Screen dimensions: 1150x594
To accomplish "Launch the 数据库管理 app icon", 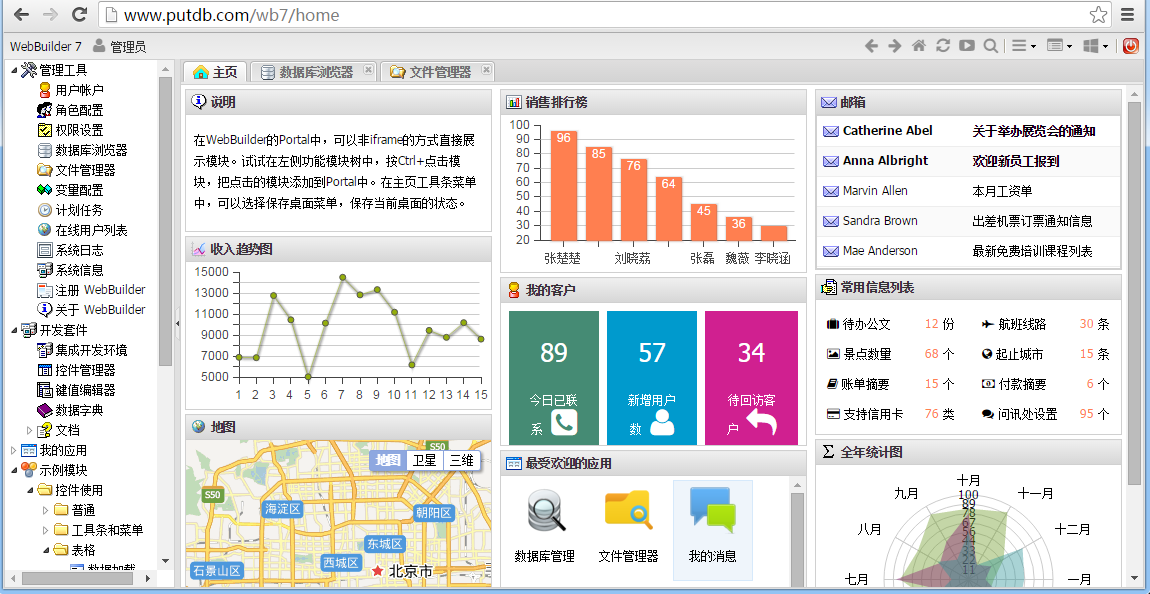I will click(x=545, y=524).
